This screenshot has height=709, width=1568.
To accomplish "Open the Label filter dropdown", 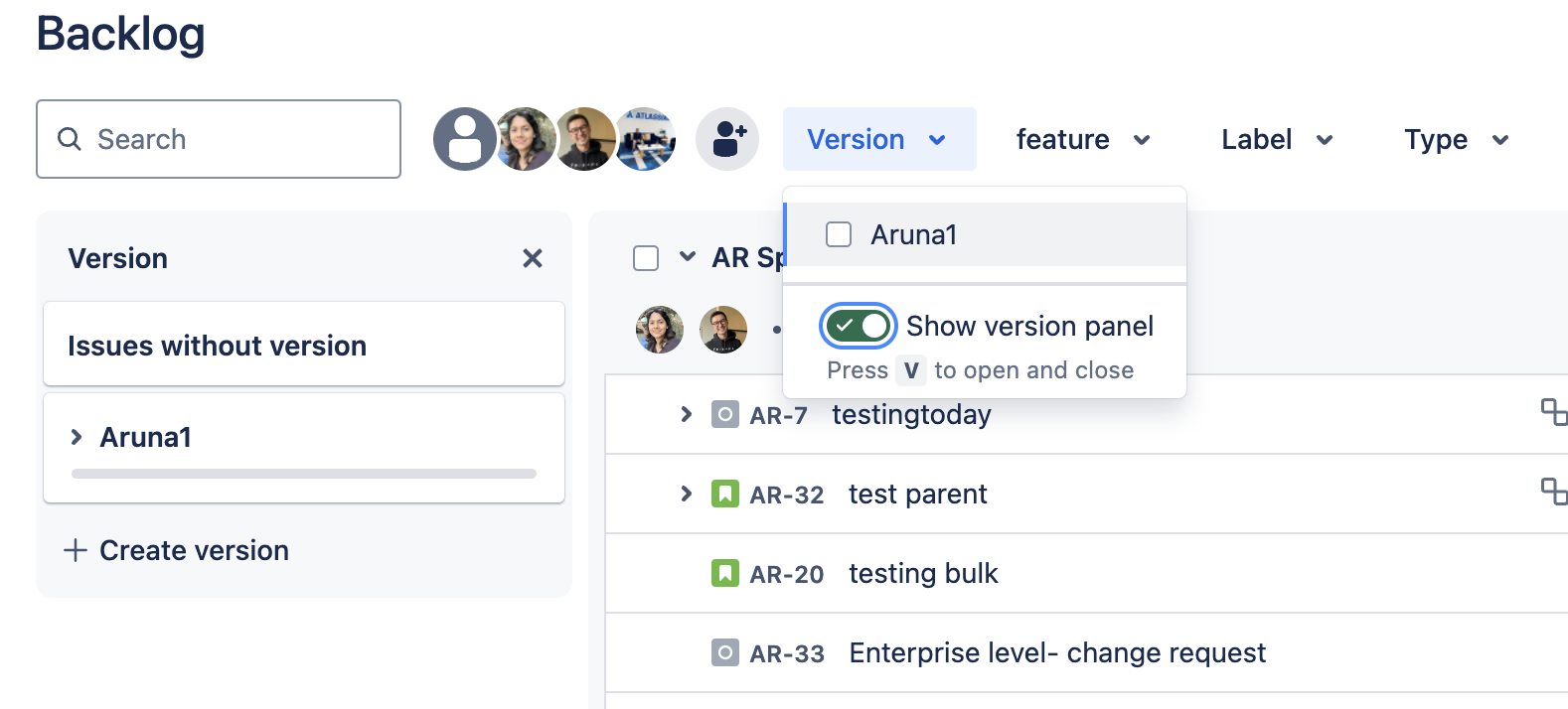I will pos(1277,139).
